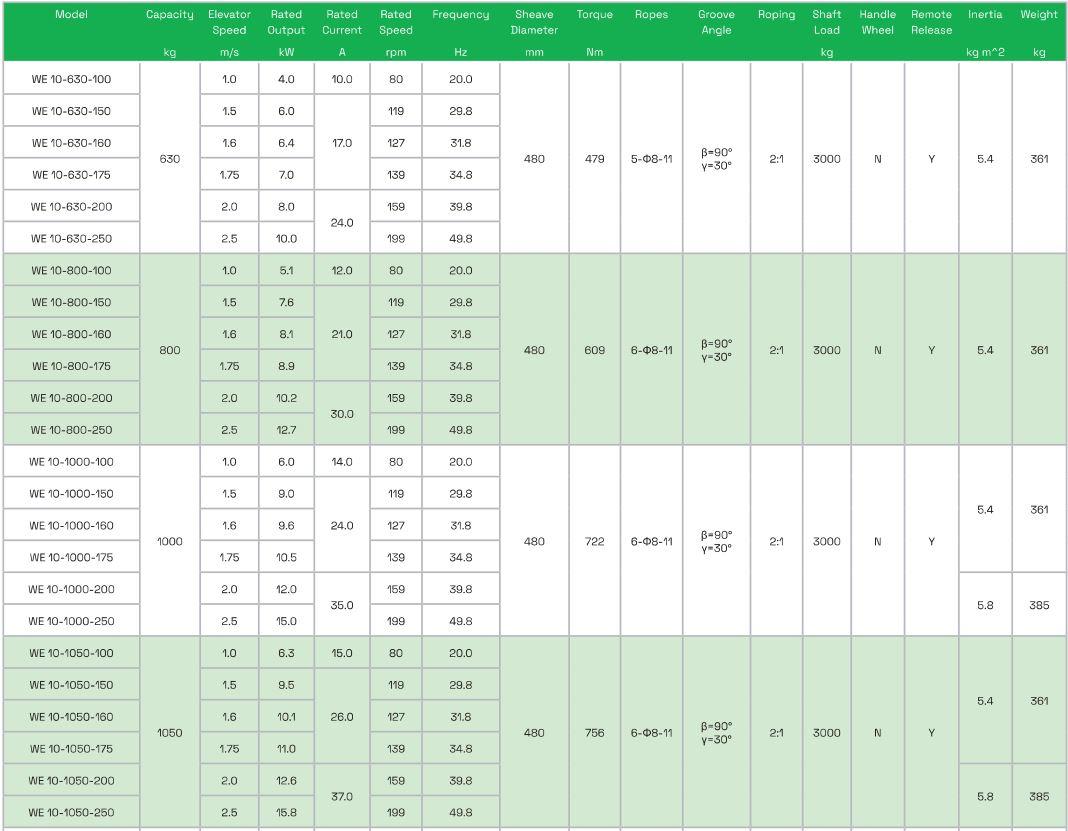Viewport: 1068px width, 831px height.
Task: Click the Weight column header
Action: 1039,14
